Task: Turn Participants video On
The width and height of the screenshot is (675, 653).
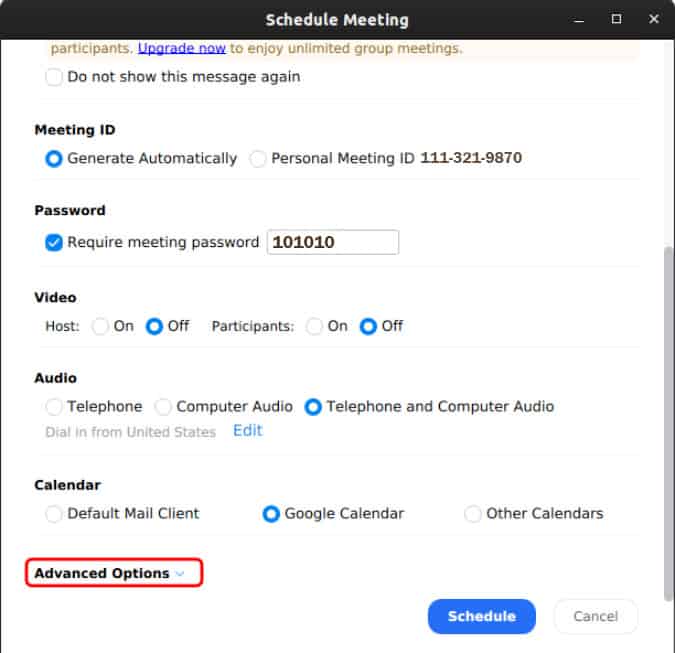Action: [x=314, y=326]
